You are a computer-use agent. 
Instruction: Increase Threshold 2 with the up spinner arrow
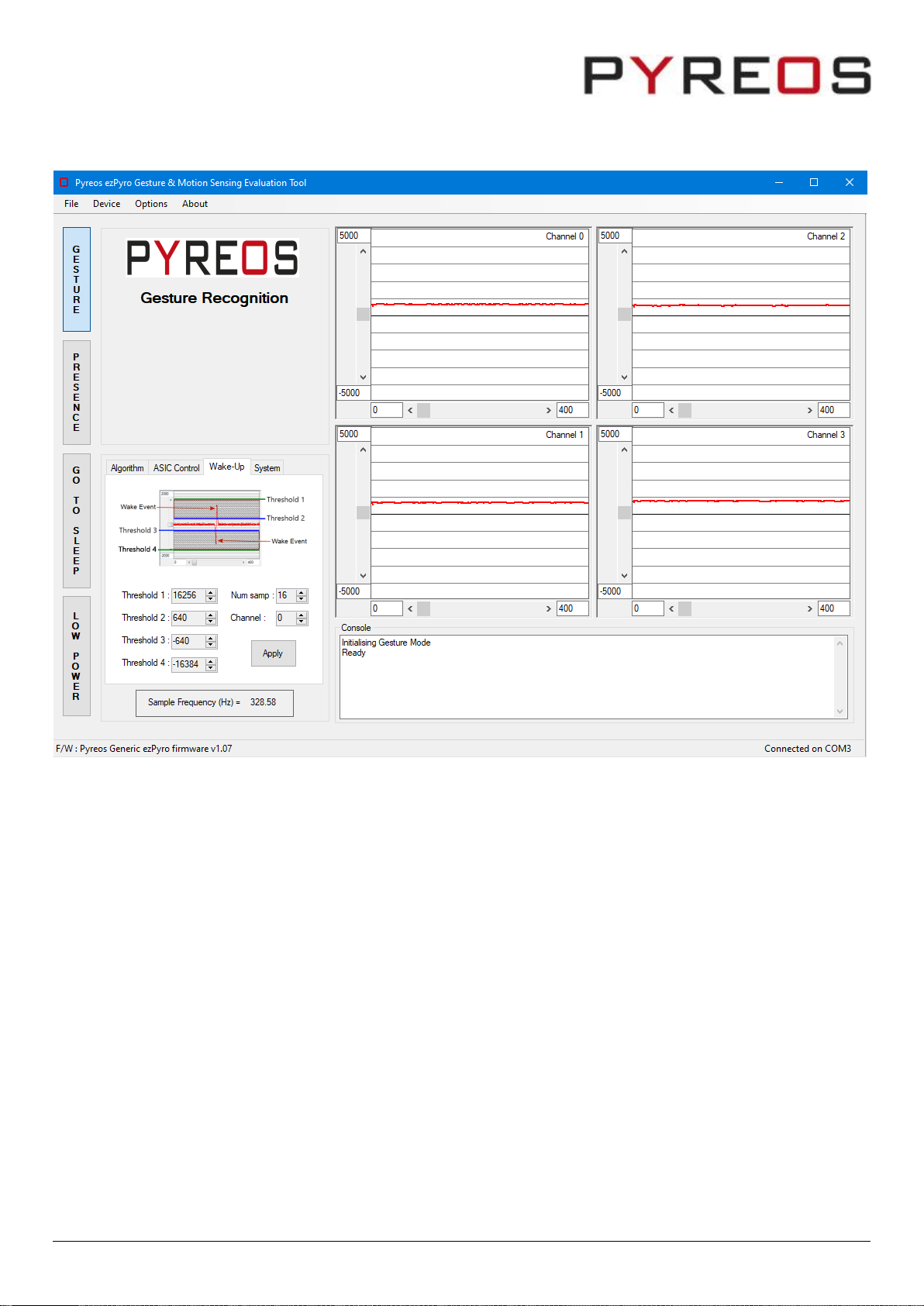coord(211,615)
